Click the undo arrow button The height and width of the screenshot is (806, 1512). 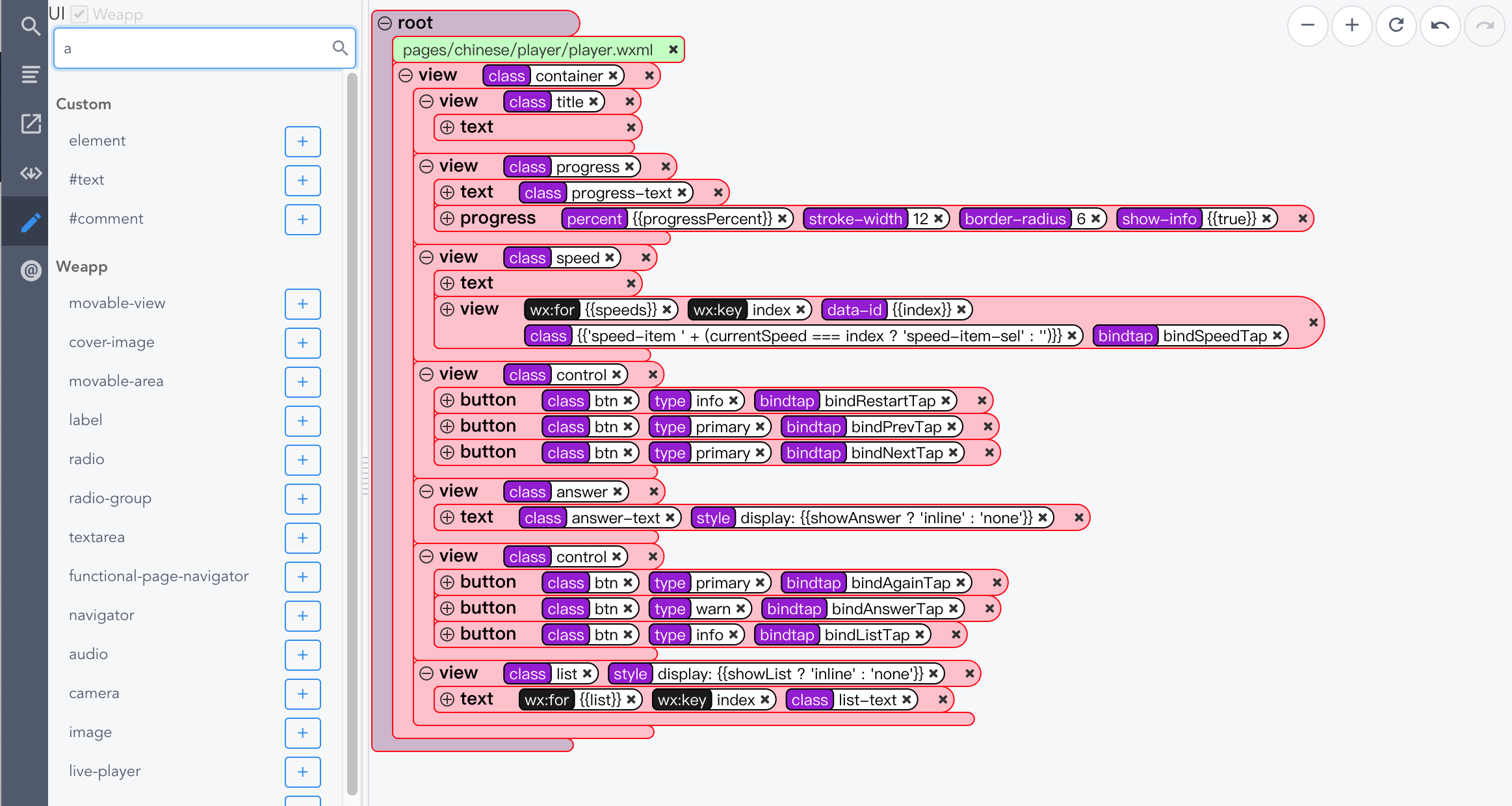point(1440,26)
